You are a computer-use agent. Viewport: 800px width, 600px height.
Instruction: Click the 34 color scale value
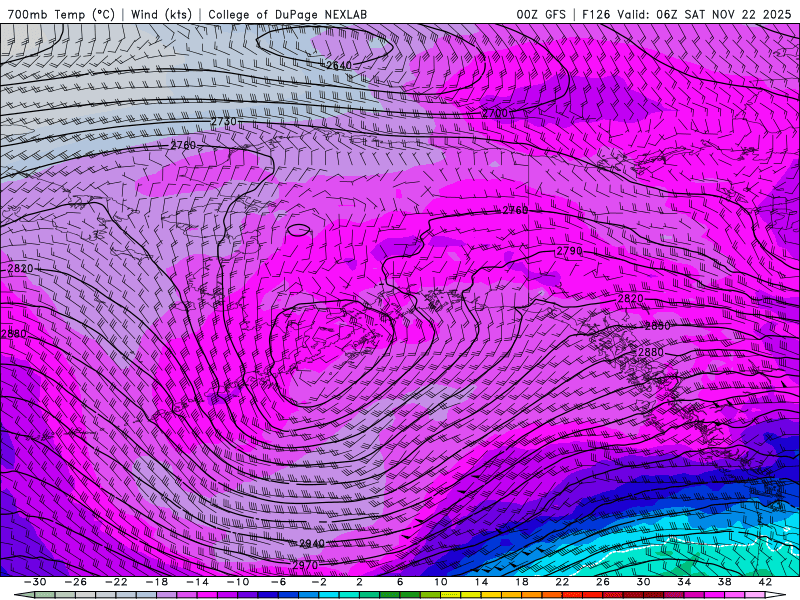684,582
